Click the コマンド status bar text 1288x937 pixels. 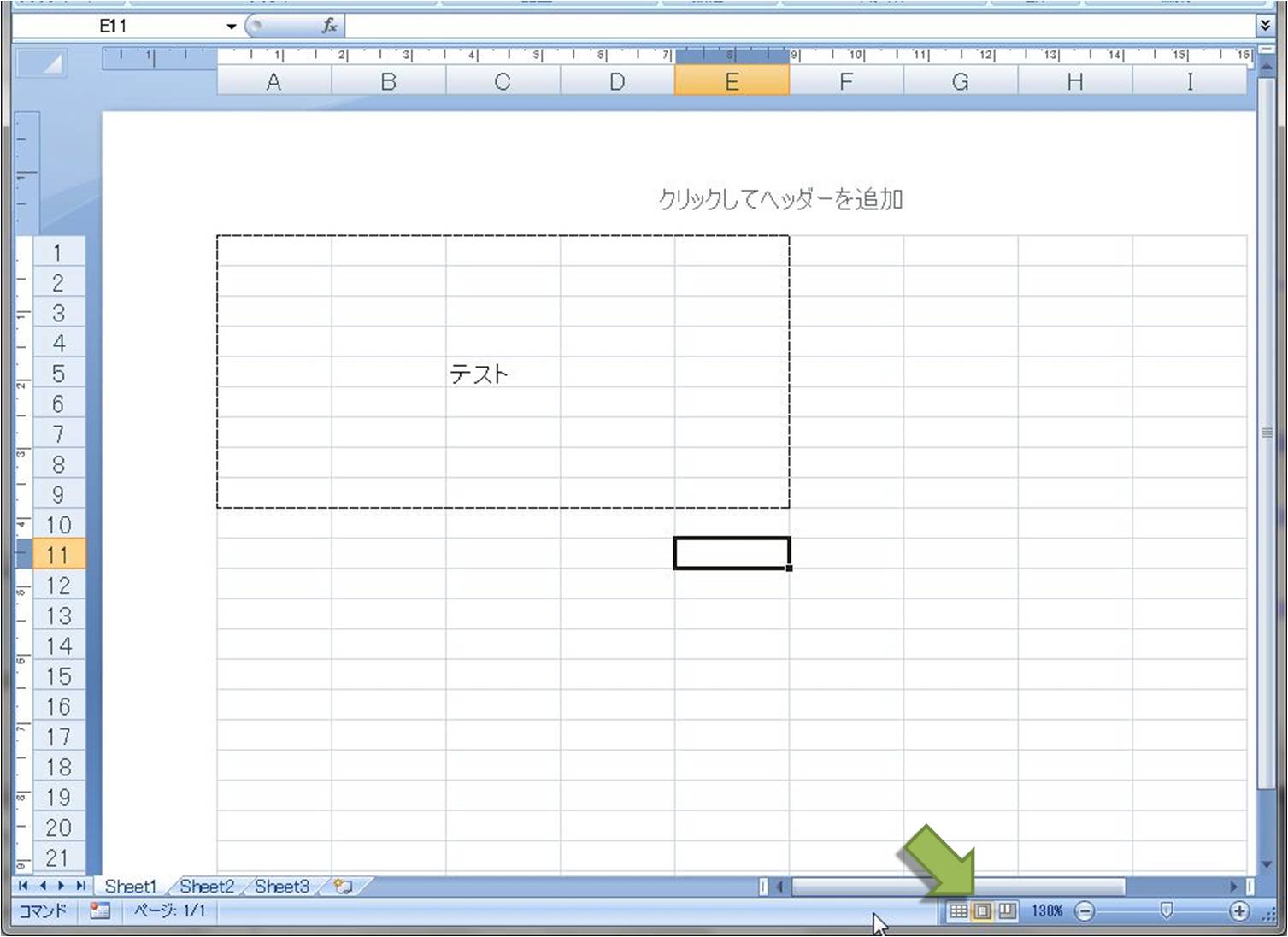click(x=43, y=911)
